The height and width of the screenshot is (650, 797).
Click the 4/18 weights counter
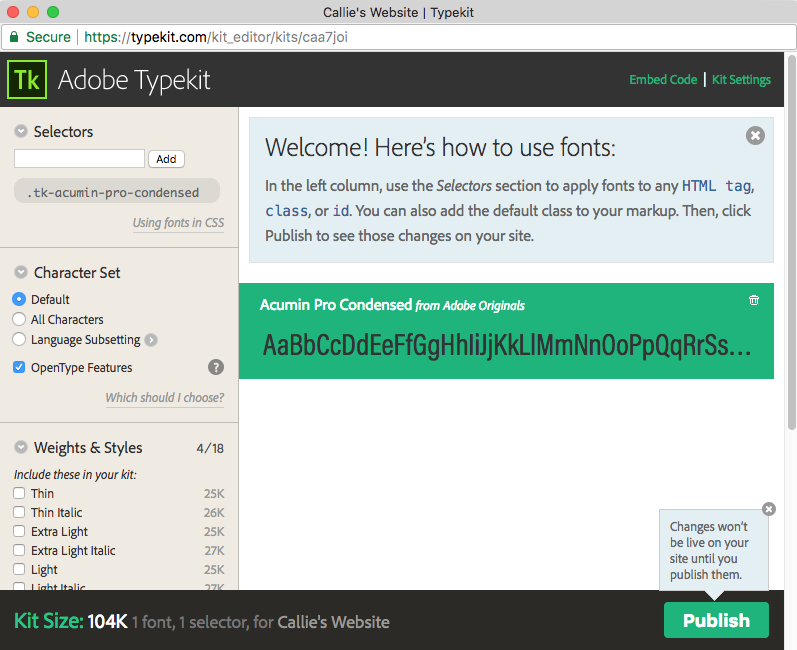[x=210, y=448]
